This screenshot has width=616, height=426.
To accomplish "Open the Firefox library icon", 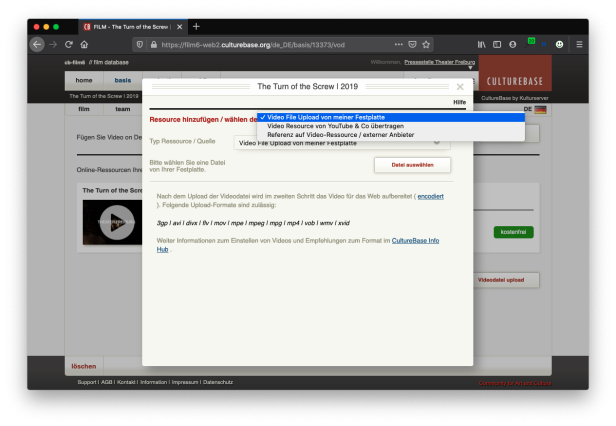I will (x=481, y=44).
